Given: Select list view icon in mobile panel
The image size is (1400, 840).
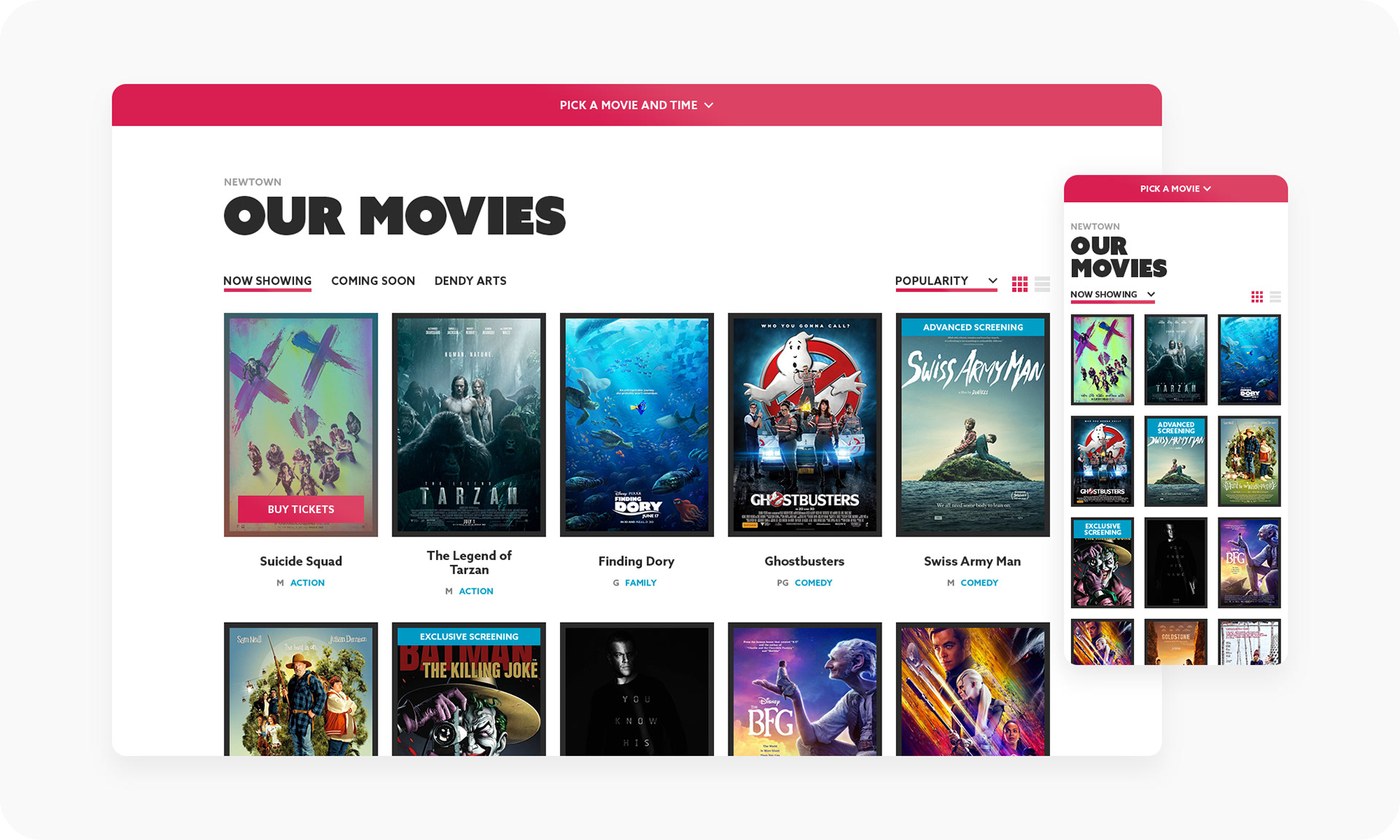Looking at the screenshot, I should tap(1275, 297).
